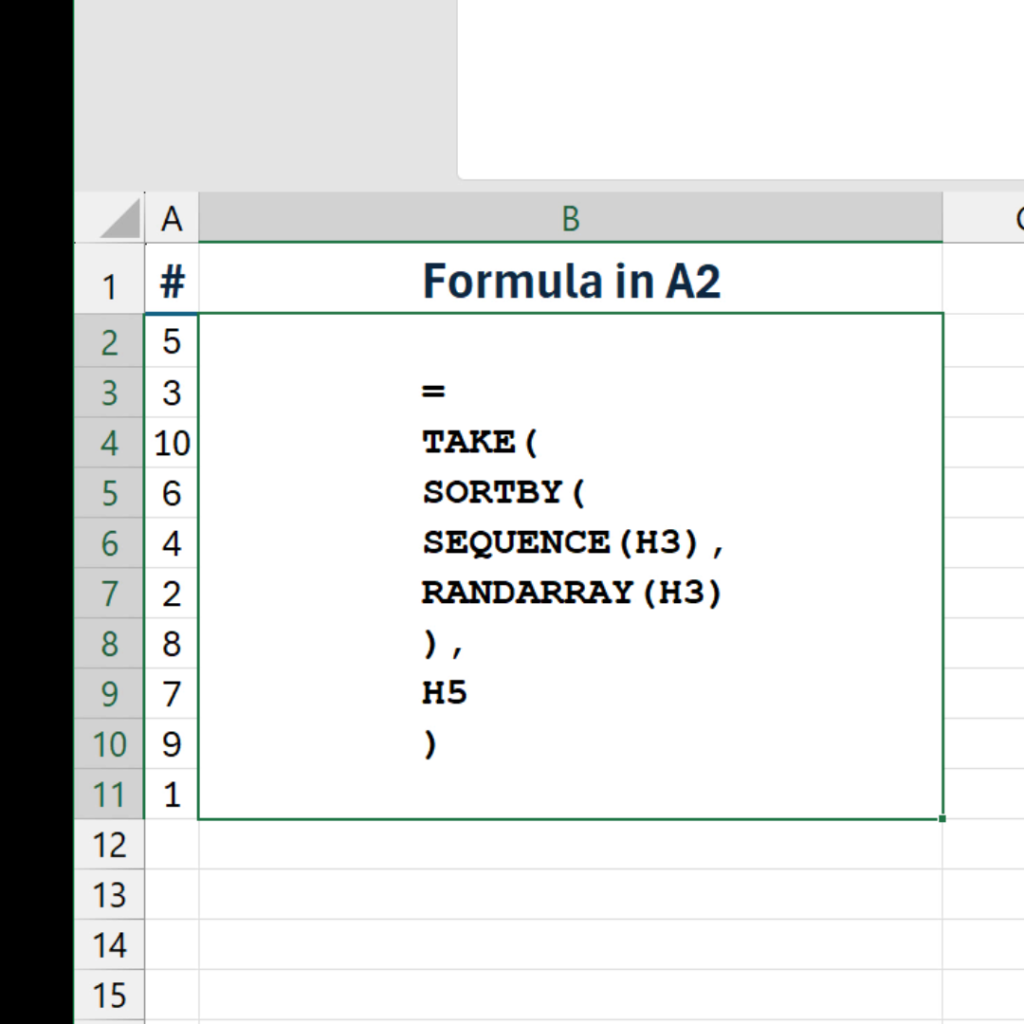The image size is (1024, 1024).
Task: Click empty cell B13
Action: click(570, 895)
